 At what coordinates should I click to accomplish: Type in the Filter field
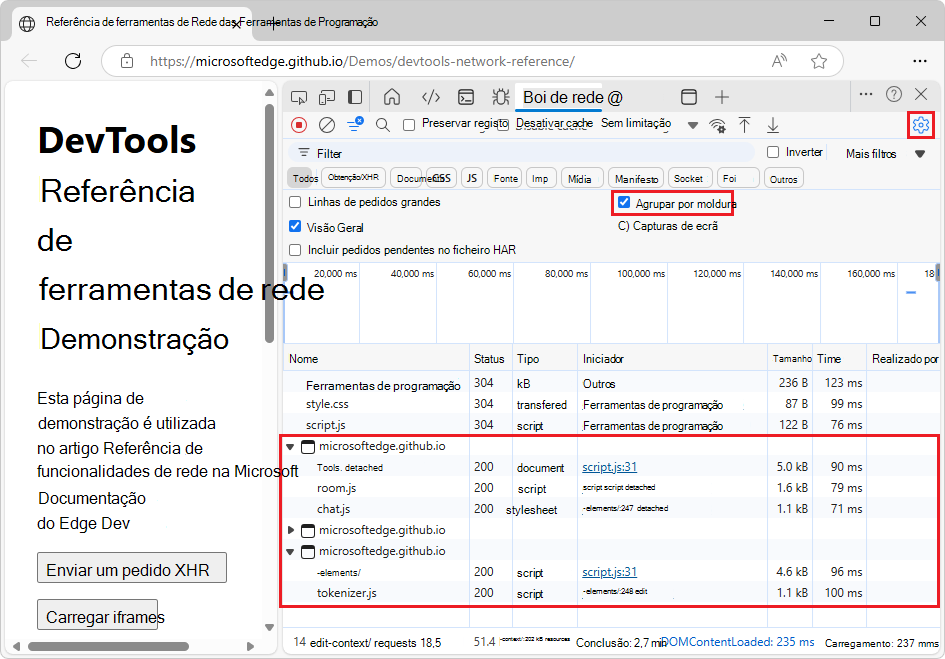tap(450, 153)
